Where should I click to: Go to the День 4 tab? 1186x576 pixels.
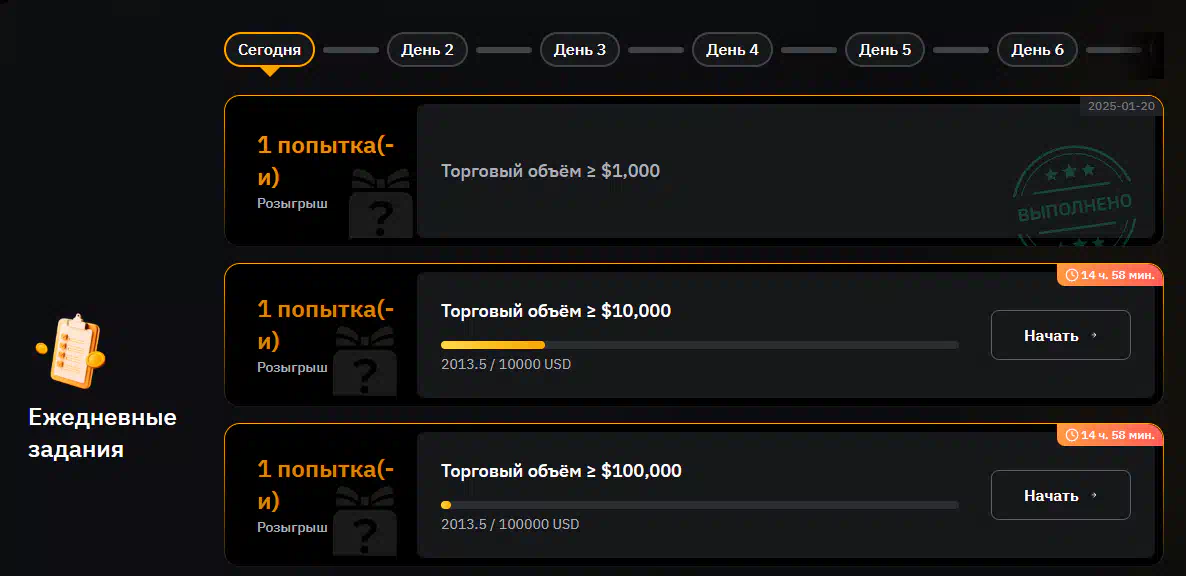[732, 50]
